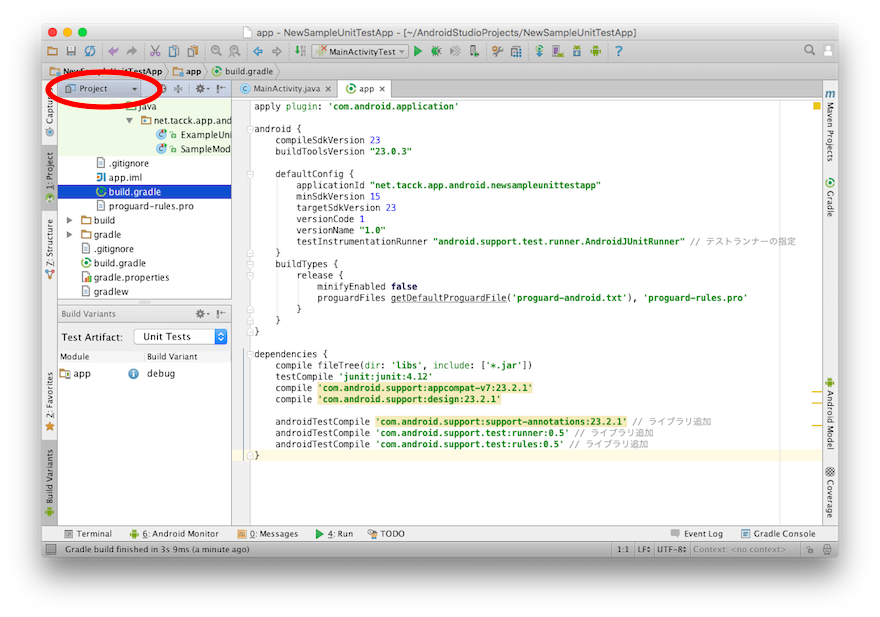Debug the app with the green bug icon
880x617 pixels.
coord(436,51)
